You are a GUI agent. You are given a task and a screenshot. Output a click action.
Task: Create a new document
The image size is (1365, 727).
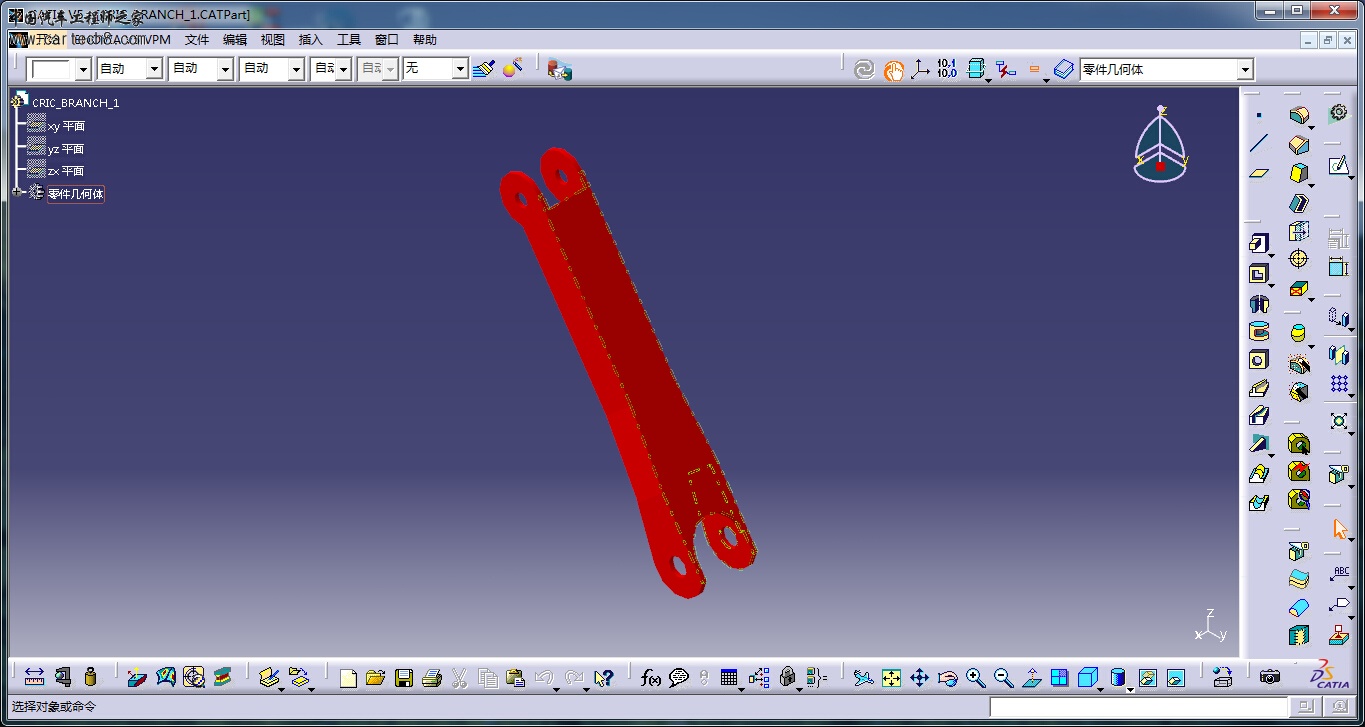348,678
